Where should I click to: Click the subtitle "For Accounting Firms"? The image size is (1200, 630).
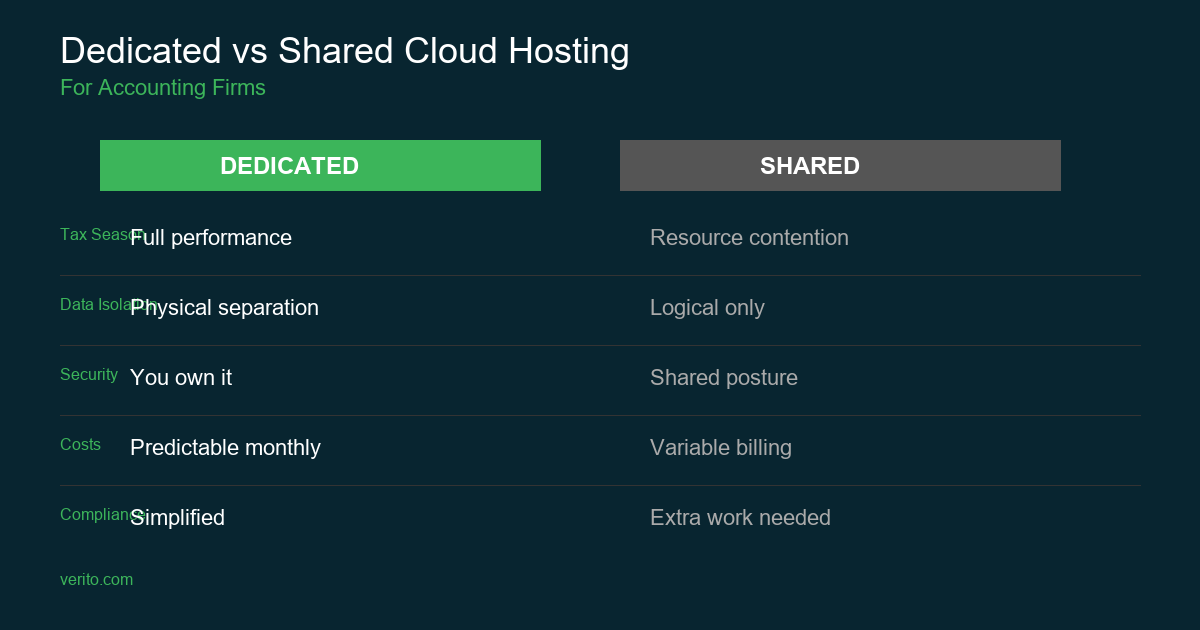tap(163, 88)
